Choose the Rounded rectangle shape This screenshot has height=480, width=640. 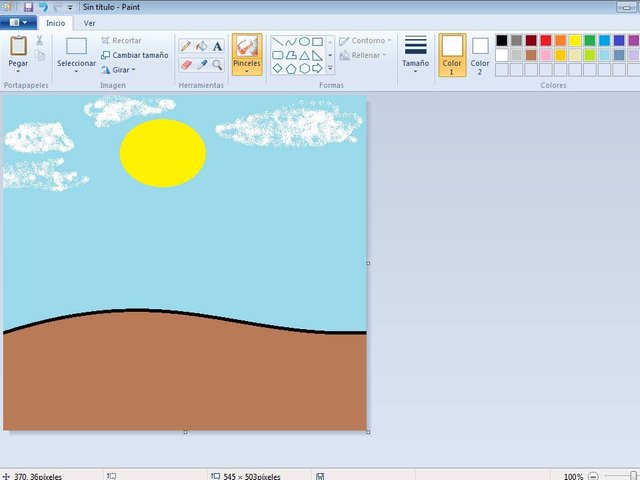pos(278,55)
